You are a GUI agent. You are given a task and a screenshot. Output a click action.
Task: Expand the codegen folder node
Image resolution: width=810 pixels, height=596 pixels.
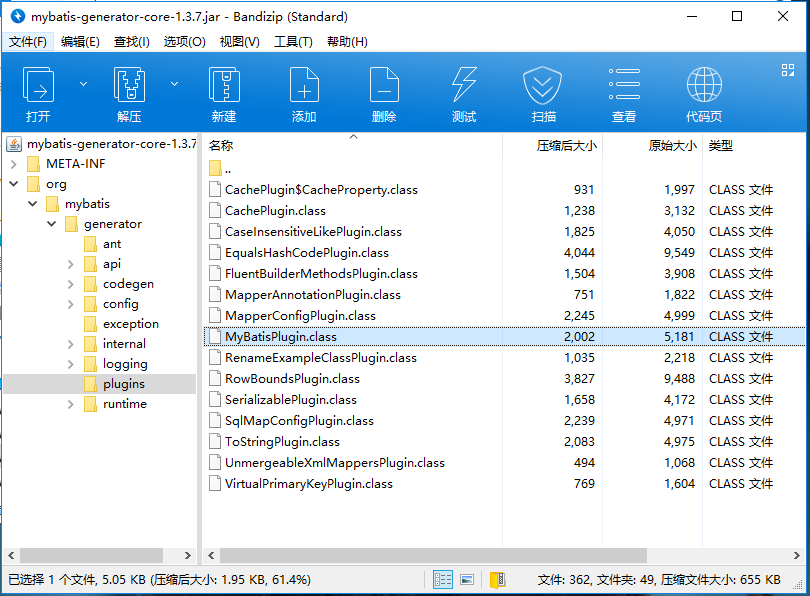click(71, 284)
